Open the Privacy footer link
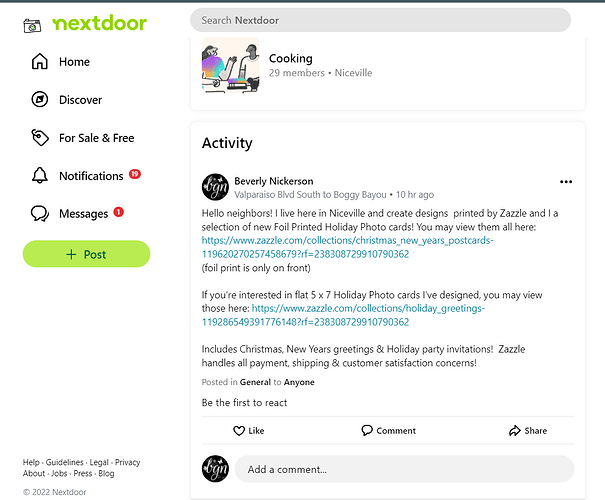The height and width of the screenshot is (500, 605). click(128, 462)
